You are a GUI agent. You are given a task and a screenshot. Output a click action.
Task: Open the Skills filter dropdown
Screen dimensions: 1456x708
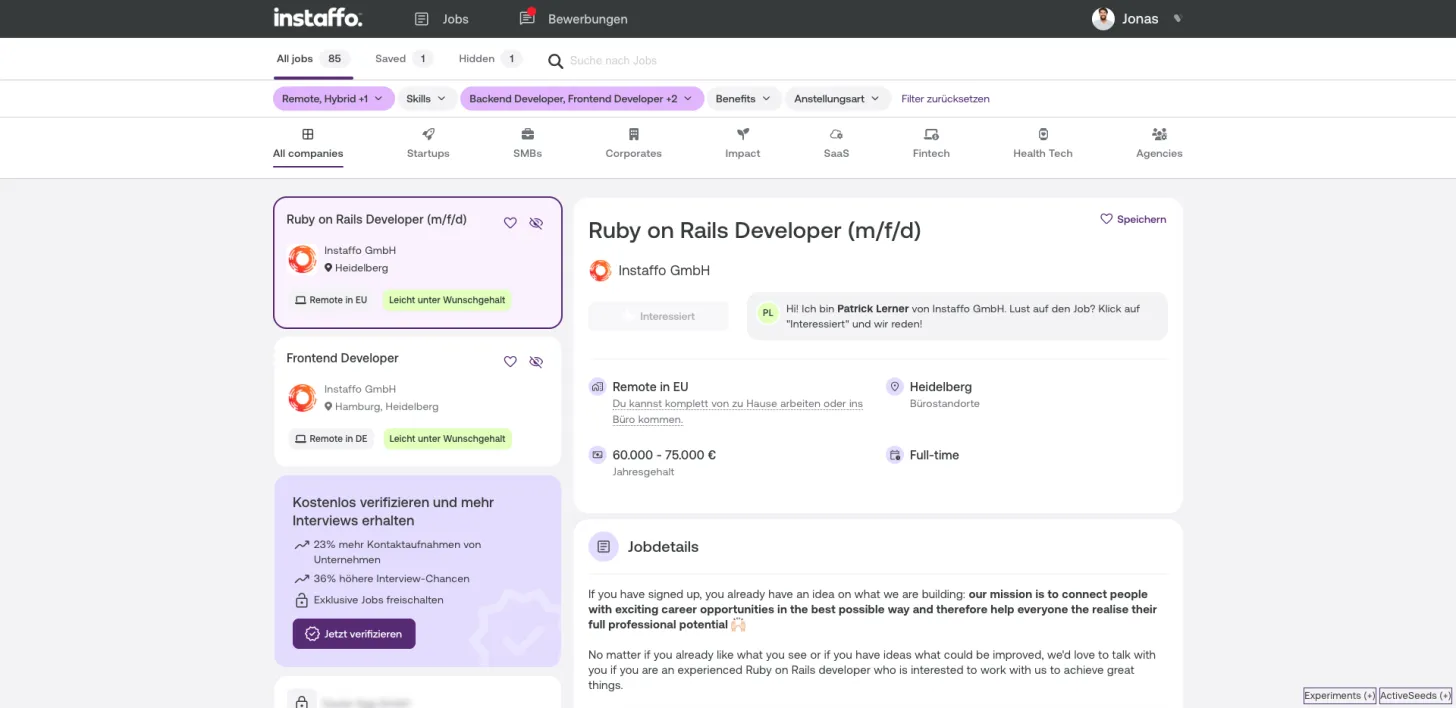point(426,99)
